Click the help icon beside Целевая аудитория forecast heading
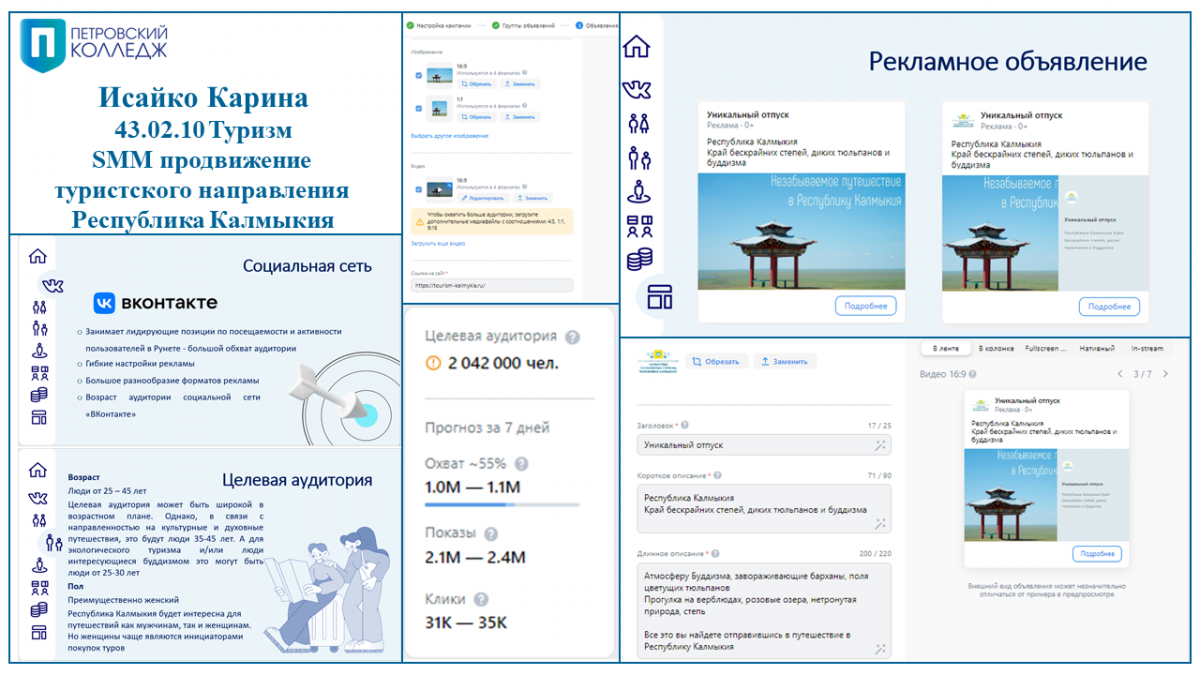The width and height of the screenshot is (1200, 675). pyautogui.click(x=572, y=337)
